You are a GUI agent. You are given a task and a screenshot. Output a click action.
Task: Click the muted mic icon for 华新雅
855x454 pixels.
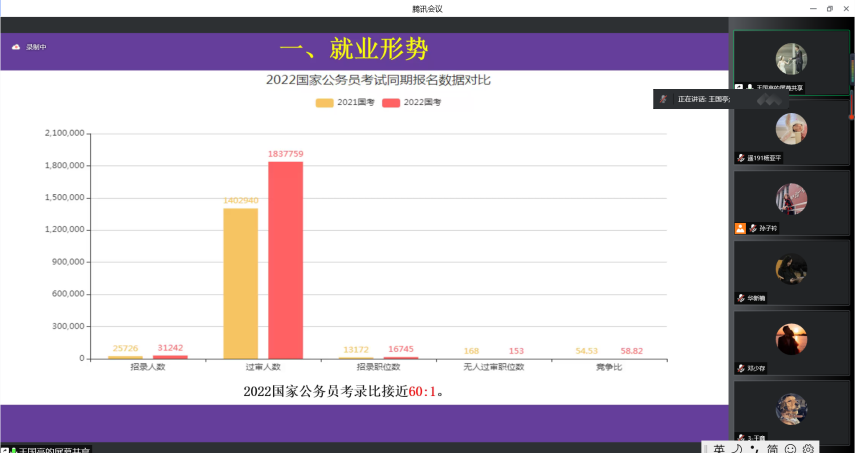click(x=741, y=298)
